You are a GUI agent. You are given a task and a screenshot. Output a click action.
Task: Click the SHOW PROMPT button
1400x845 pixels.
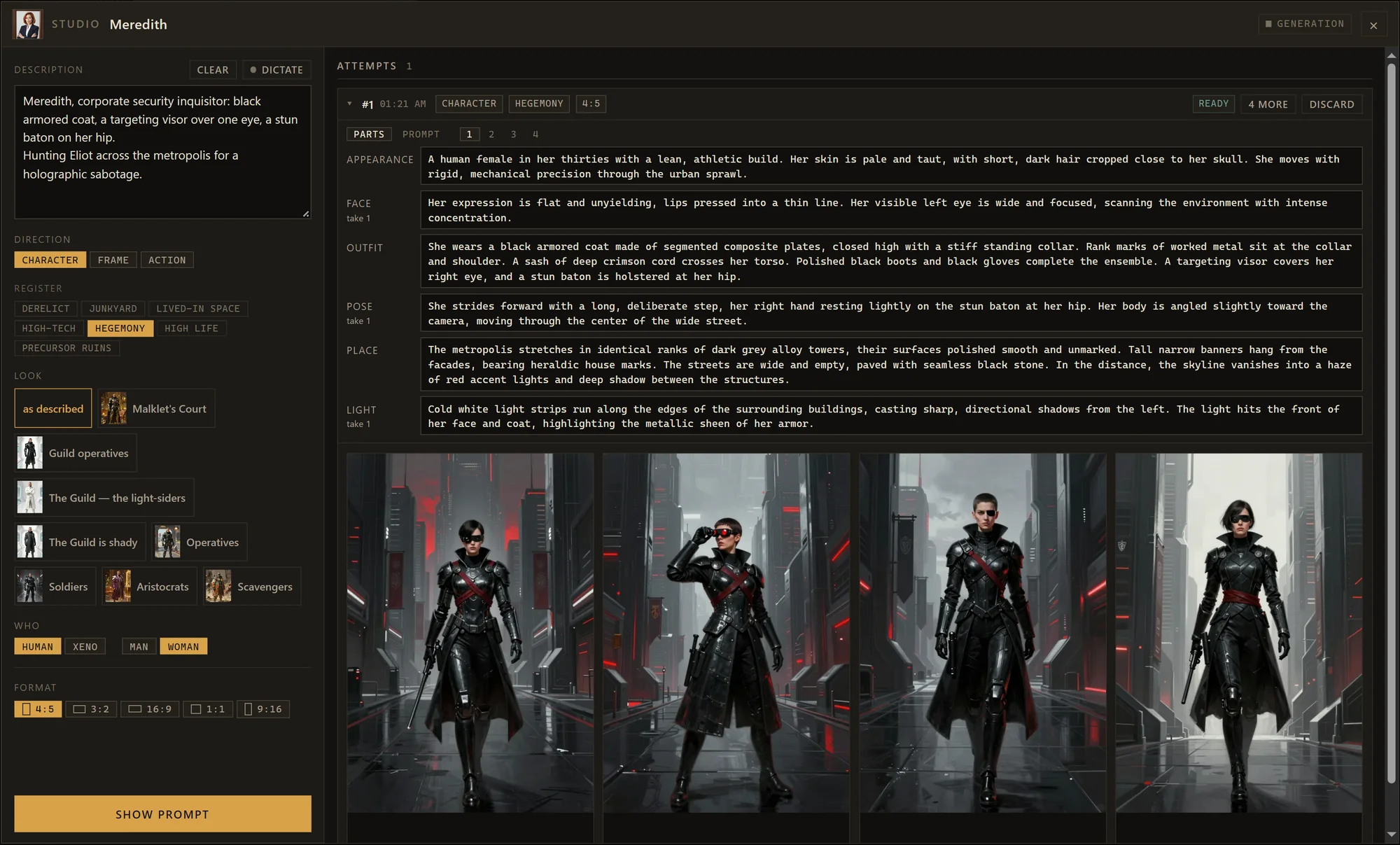coord(162,814)
